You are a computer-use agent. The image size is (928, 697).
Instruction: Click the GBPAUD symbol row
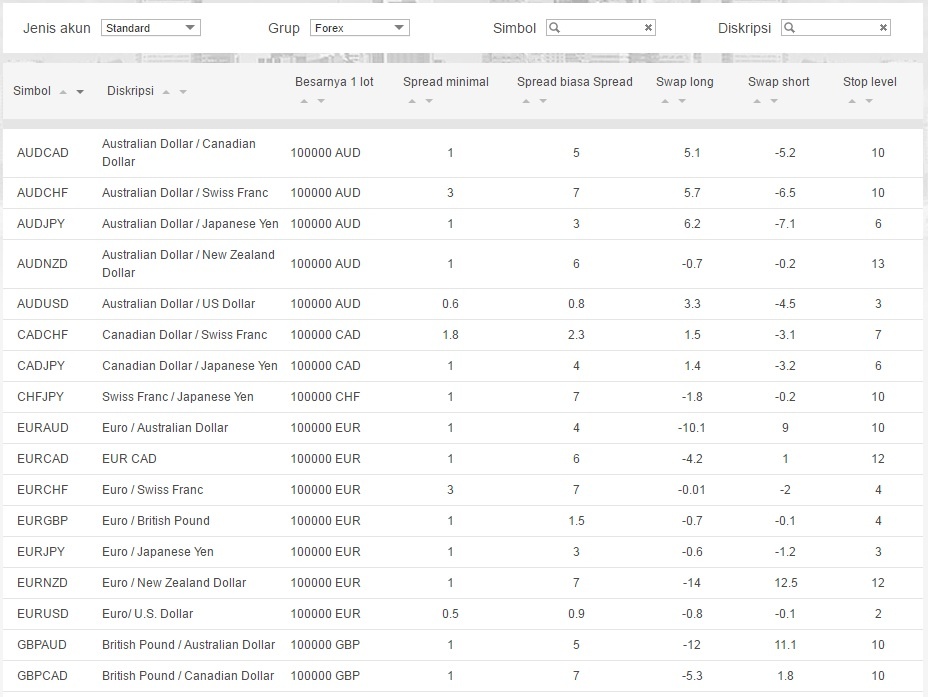pos(41,645)
